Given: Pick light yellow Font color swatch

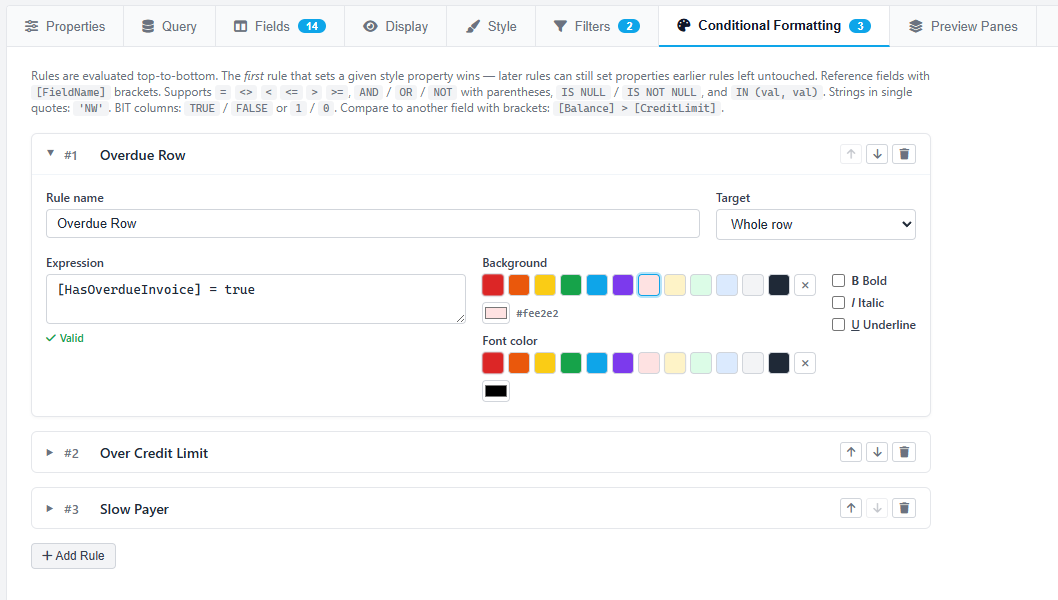Looking at the screenshot, I should (675, 363).
